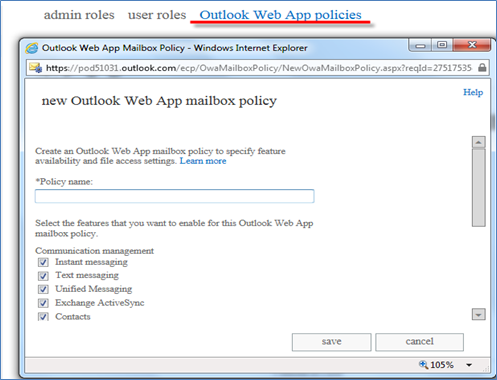
Task: Close the Mailbox Policy window
Action: click(x=472, y=45)
